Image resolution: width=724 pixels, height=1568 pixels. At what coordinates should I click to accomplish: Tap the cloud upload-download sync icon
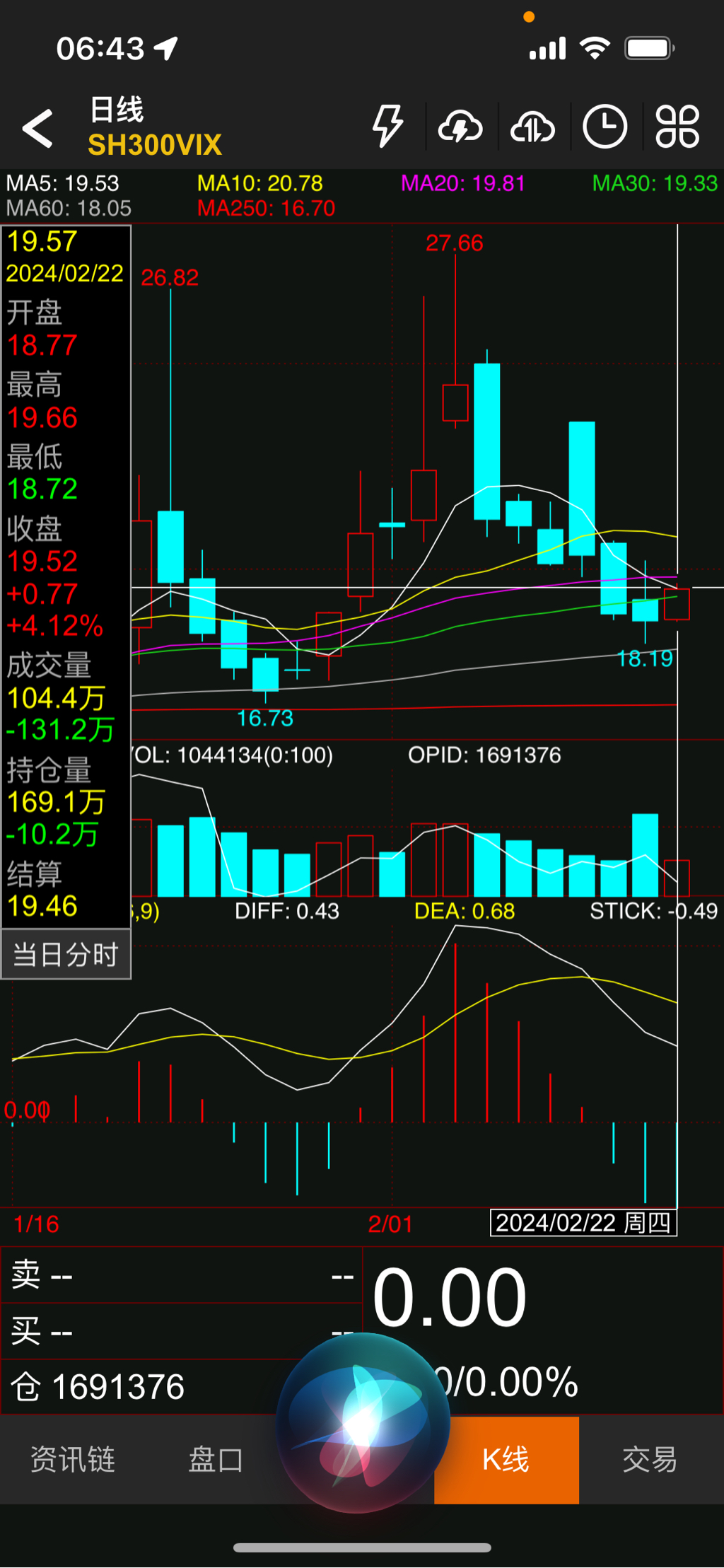pyautogui.click(x=533, y=127)
